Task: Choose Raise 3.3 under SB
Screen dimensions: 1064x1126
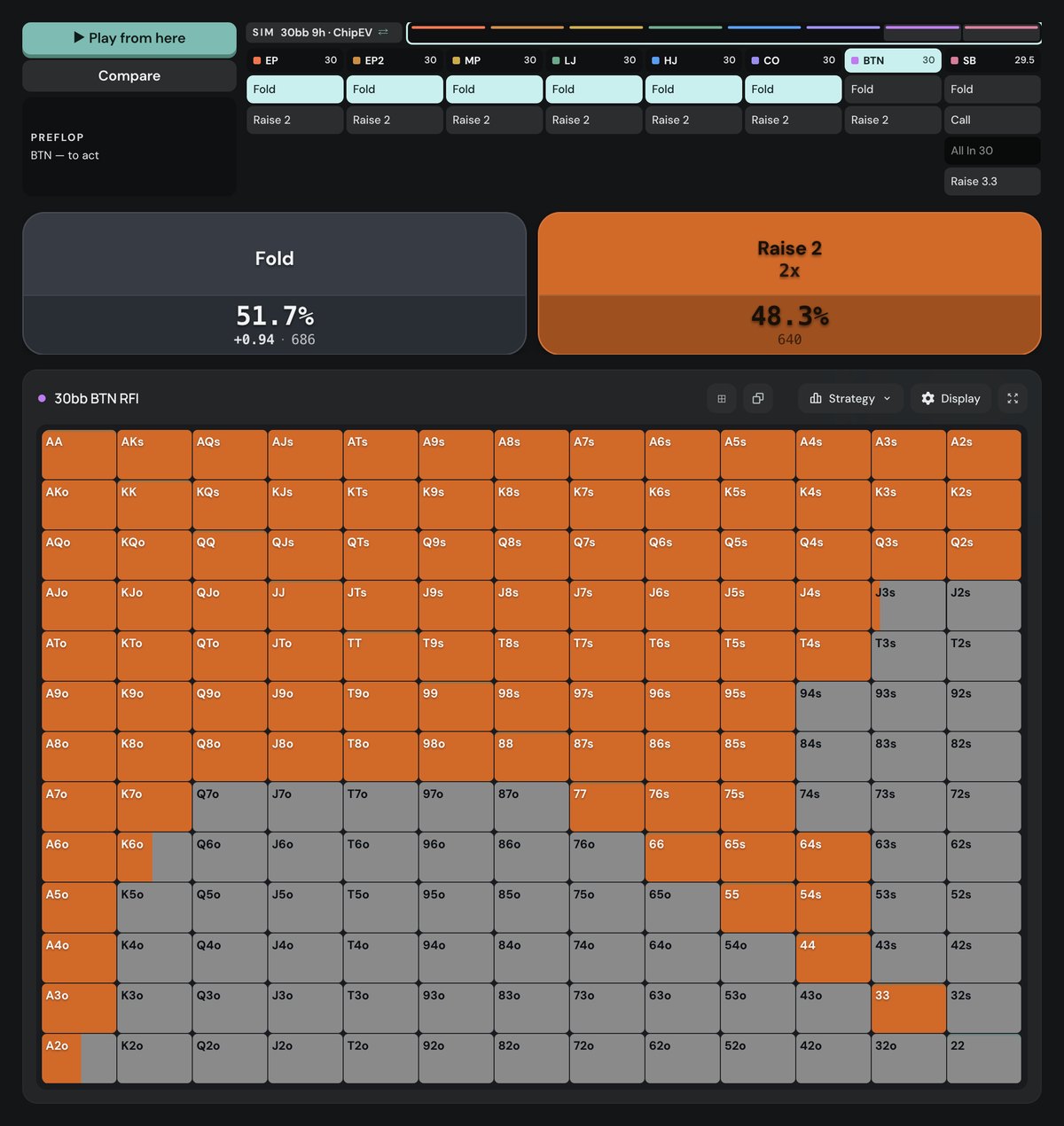Action: [992, 181]
